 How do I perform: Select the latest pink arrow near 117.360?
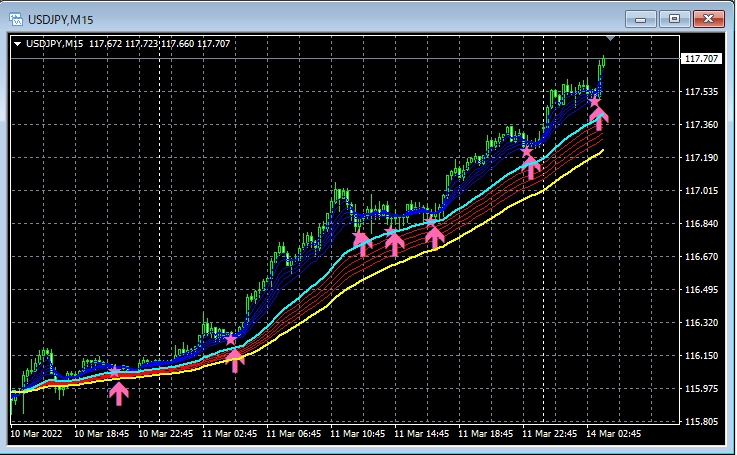[x=599, y=118]
